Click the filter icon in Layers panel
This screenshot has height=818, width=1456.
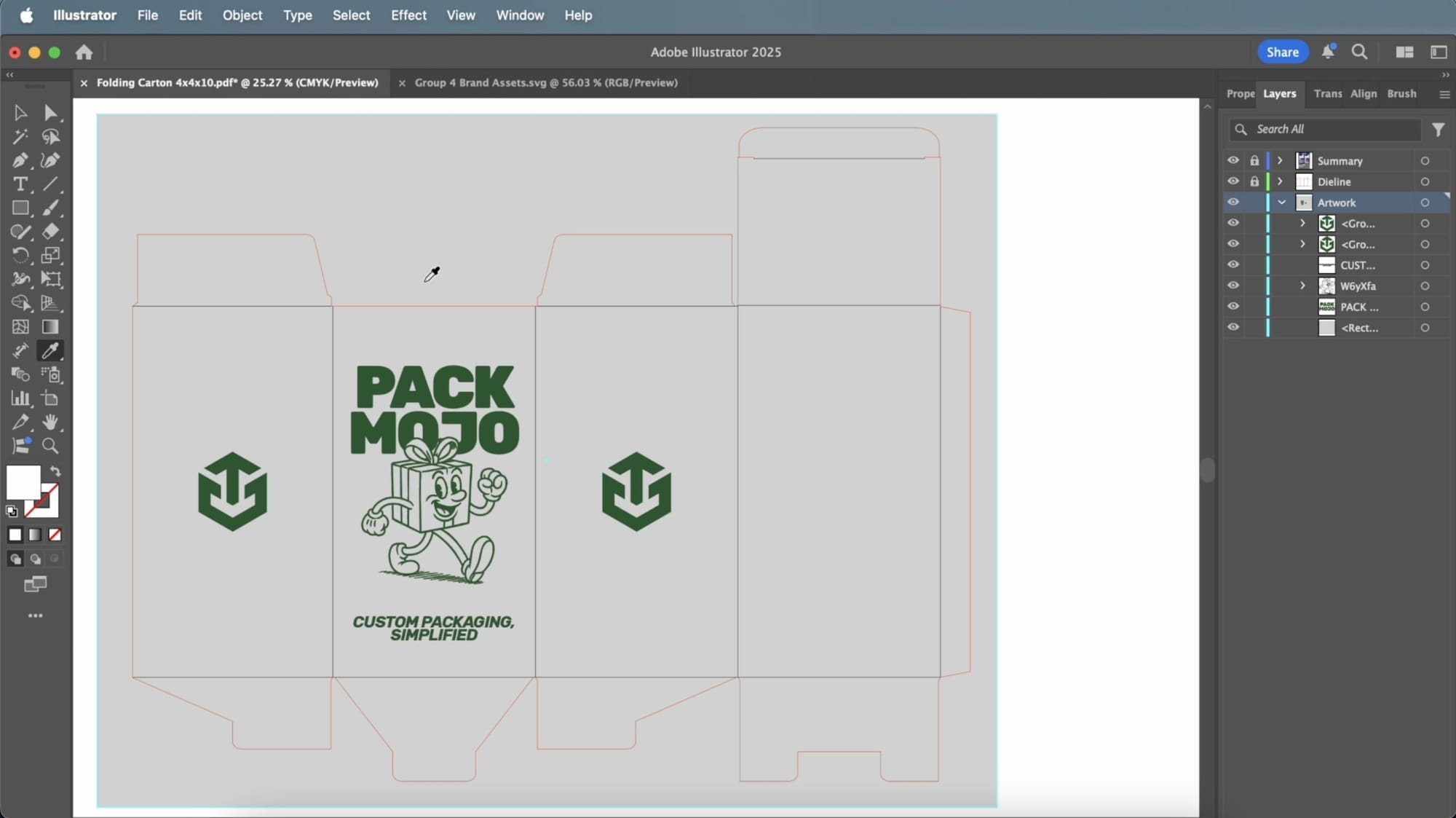coord(1438,130)
